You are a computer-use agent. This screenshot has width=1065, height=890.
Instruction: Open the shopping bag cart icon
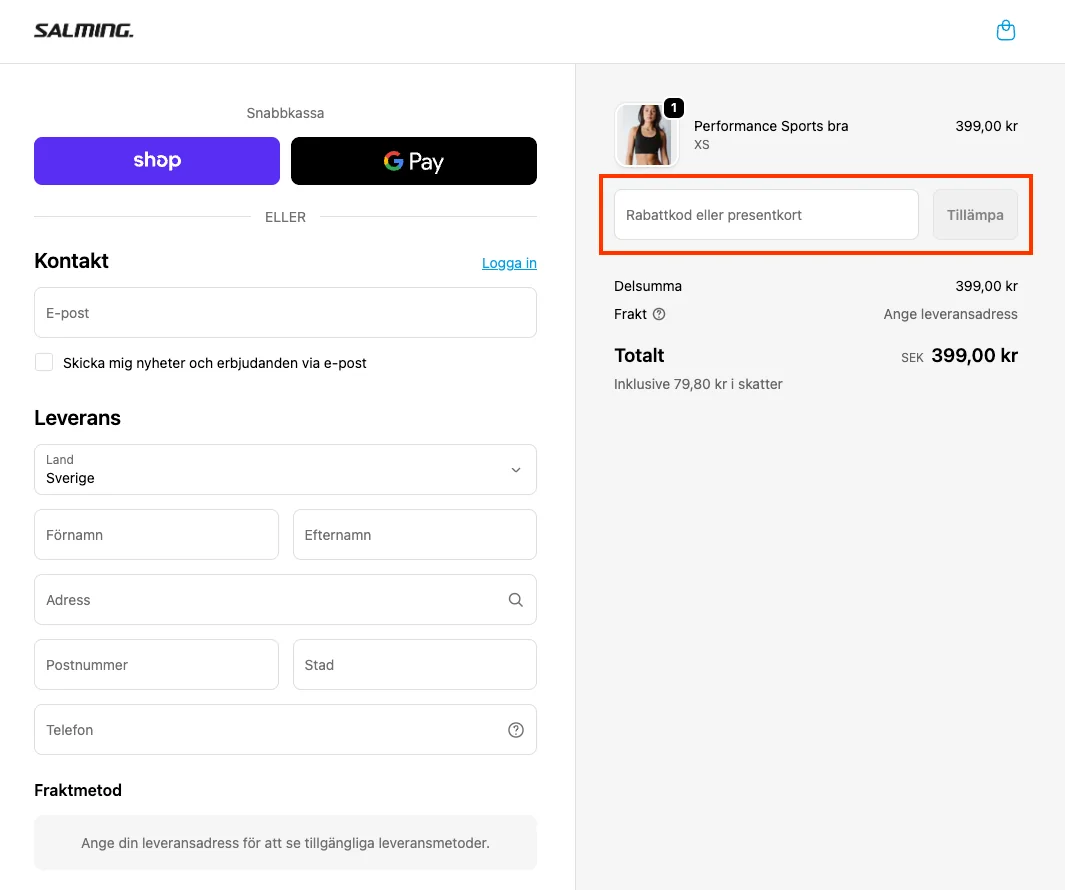(1005, 31)
